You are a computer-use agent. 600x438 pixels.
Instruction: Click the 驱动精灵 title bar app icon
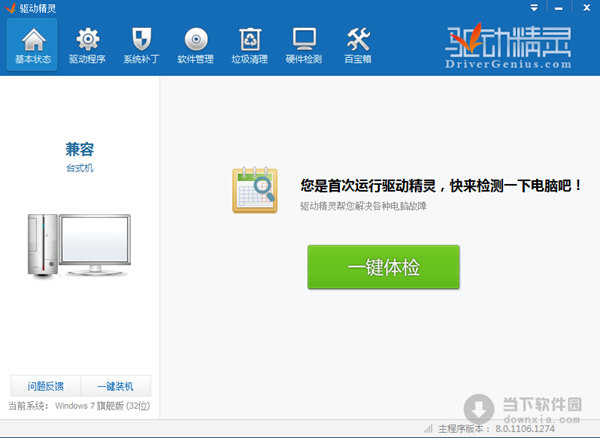10,8
